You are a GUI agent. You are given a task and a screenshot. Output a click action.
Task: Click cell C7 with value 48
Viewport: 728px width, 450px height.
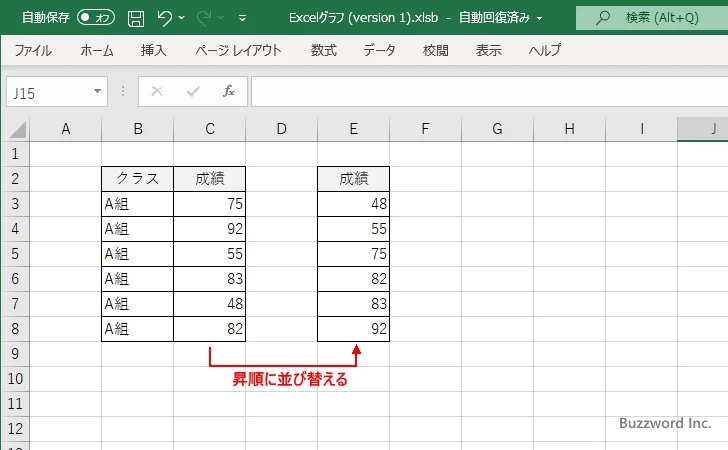209,304
